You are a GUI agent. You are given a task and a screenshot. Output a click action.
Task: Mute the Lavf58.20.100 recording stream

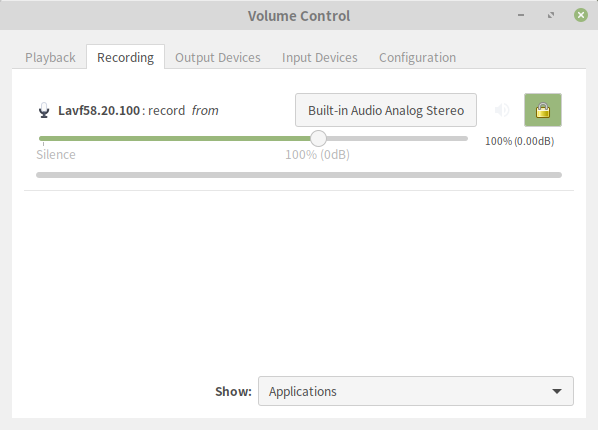coord(502,110)
